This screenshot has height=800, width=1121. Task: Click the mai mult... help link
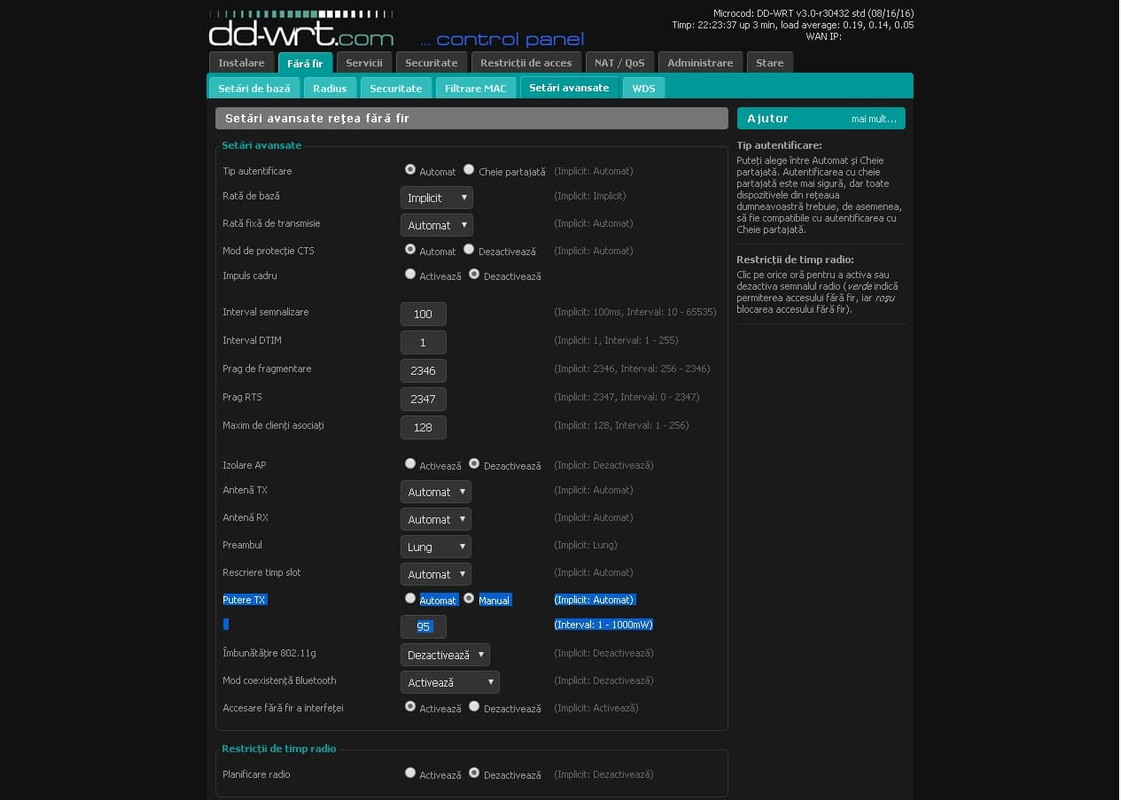click(x=873, y=119)
